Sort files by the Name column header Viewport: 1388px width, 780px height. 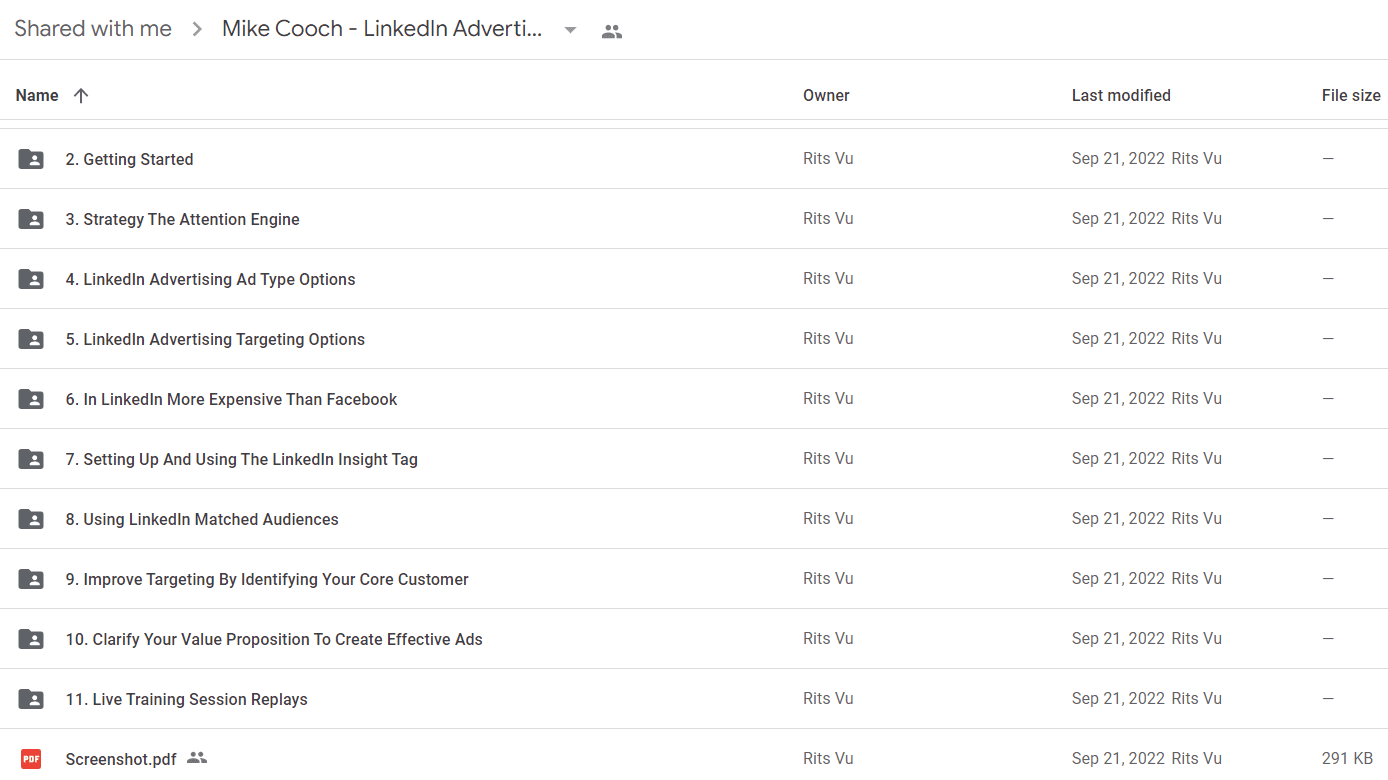tap(37, 95)
